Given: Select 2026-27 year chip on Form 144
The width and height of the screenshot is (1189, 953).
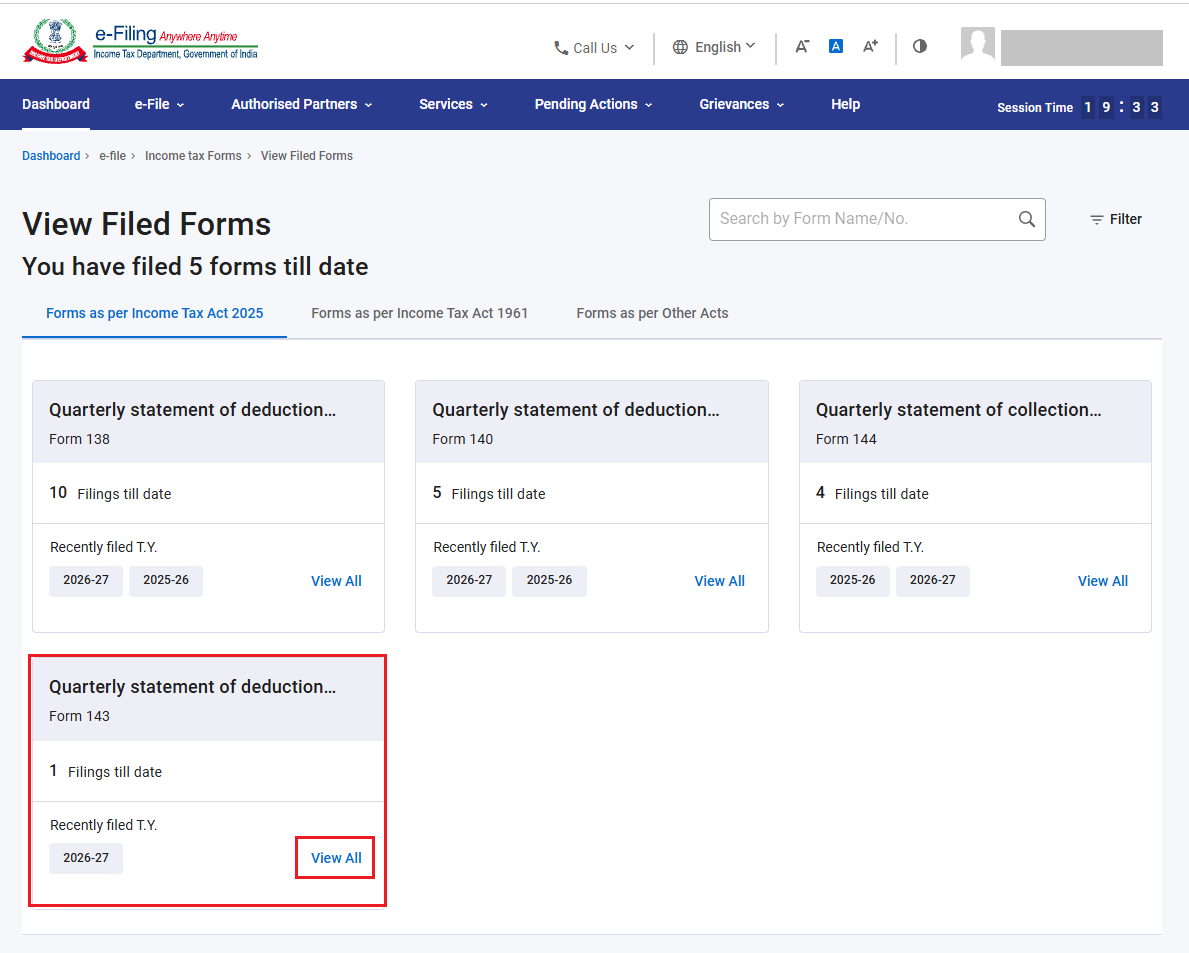Looking at the screenshot, I should 933,580.
